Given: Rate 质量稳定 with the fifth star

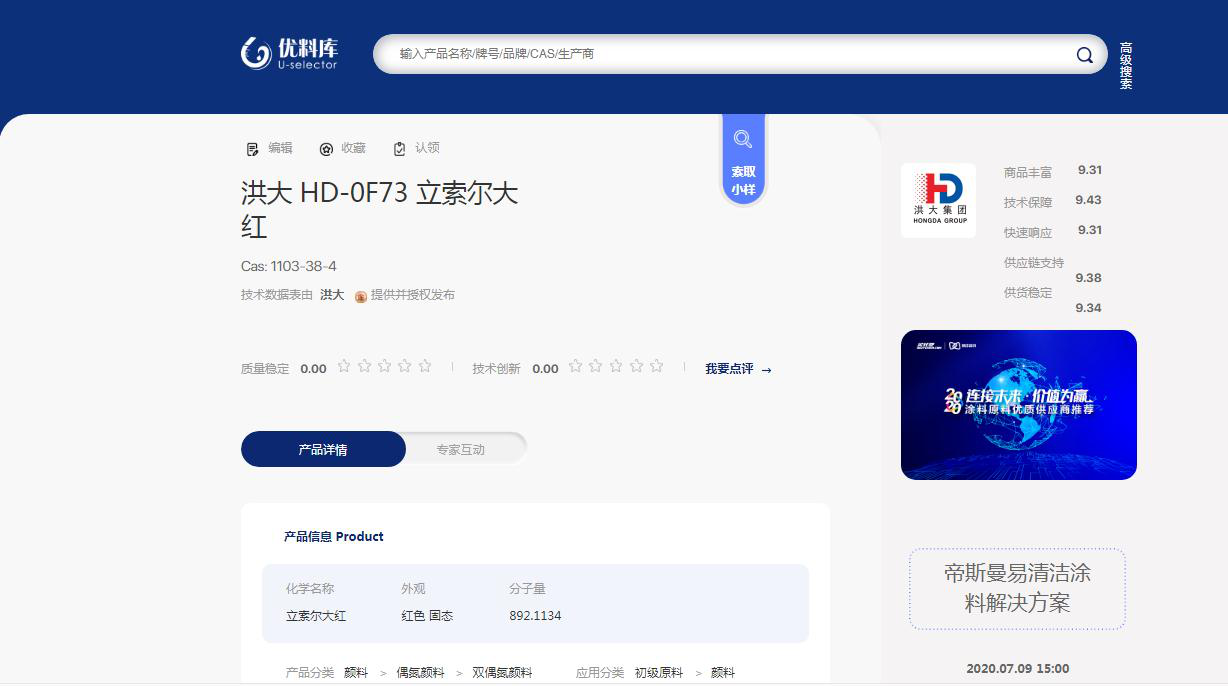Looking at the screenshot, I should point(425,366).
